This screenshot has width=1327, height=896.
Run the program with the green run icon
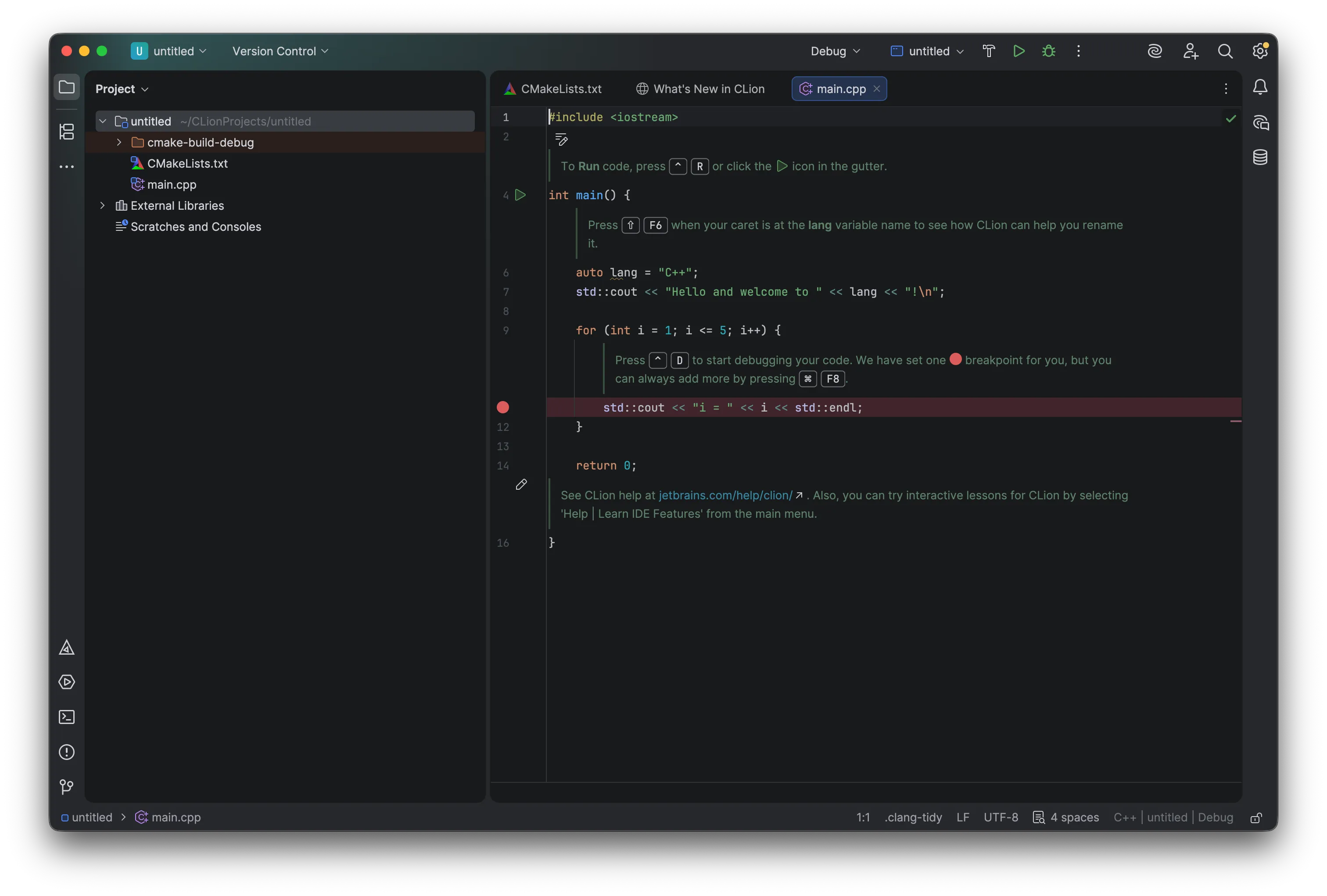1019,51
